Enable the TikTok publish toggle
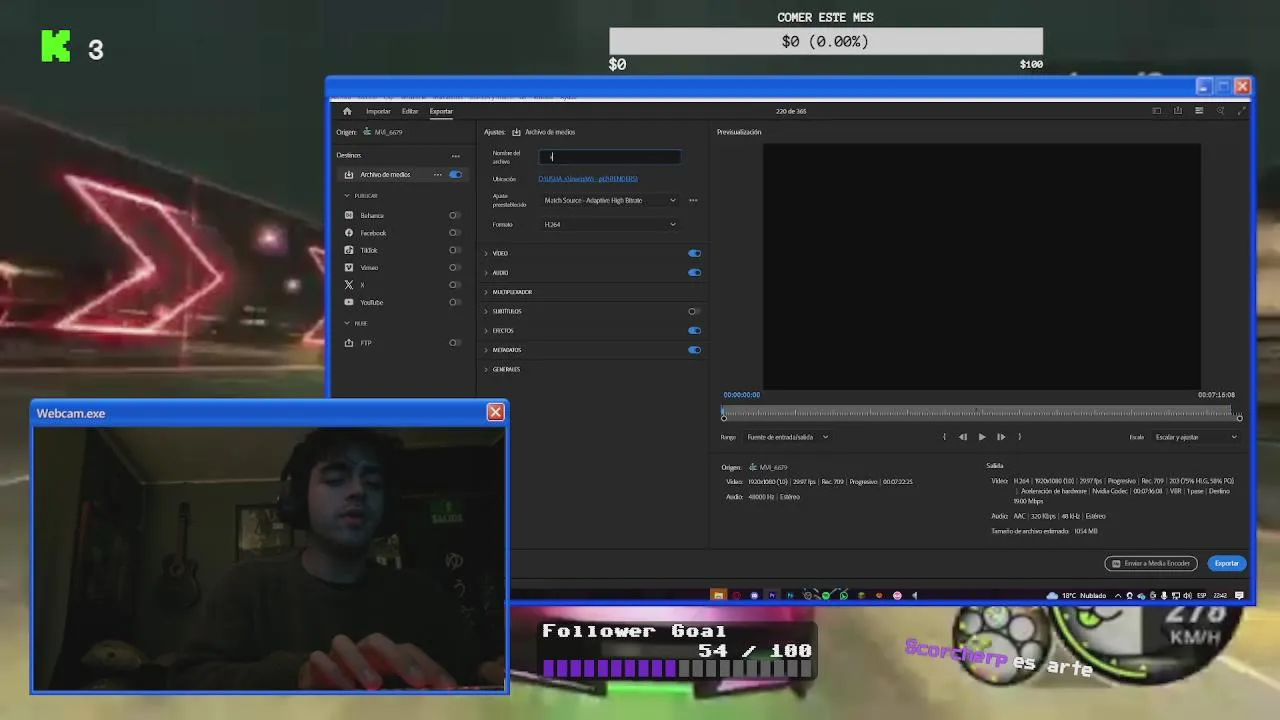 [454, 250]
